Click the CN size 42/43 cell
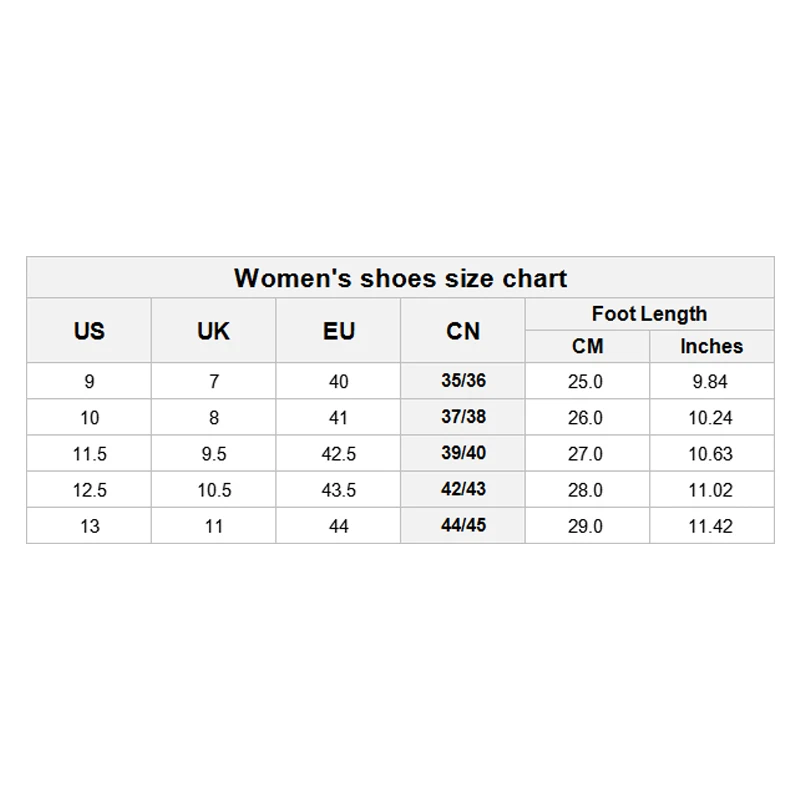Image resolution: width=800 pixels, height=800 pixels. [463, 489]
